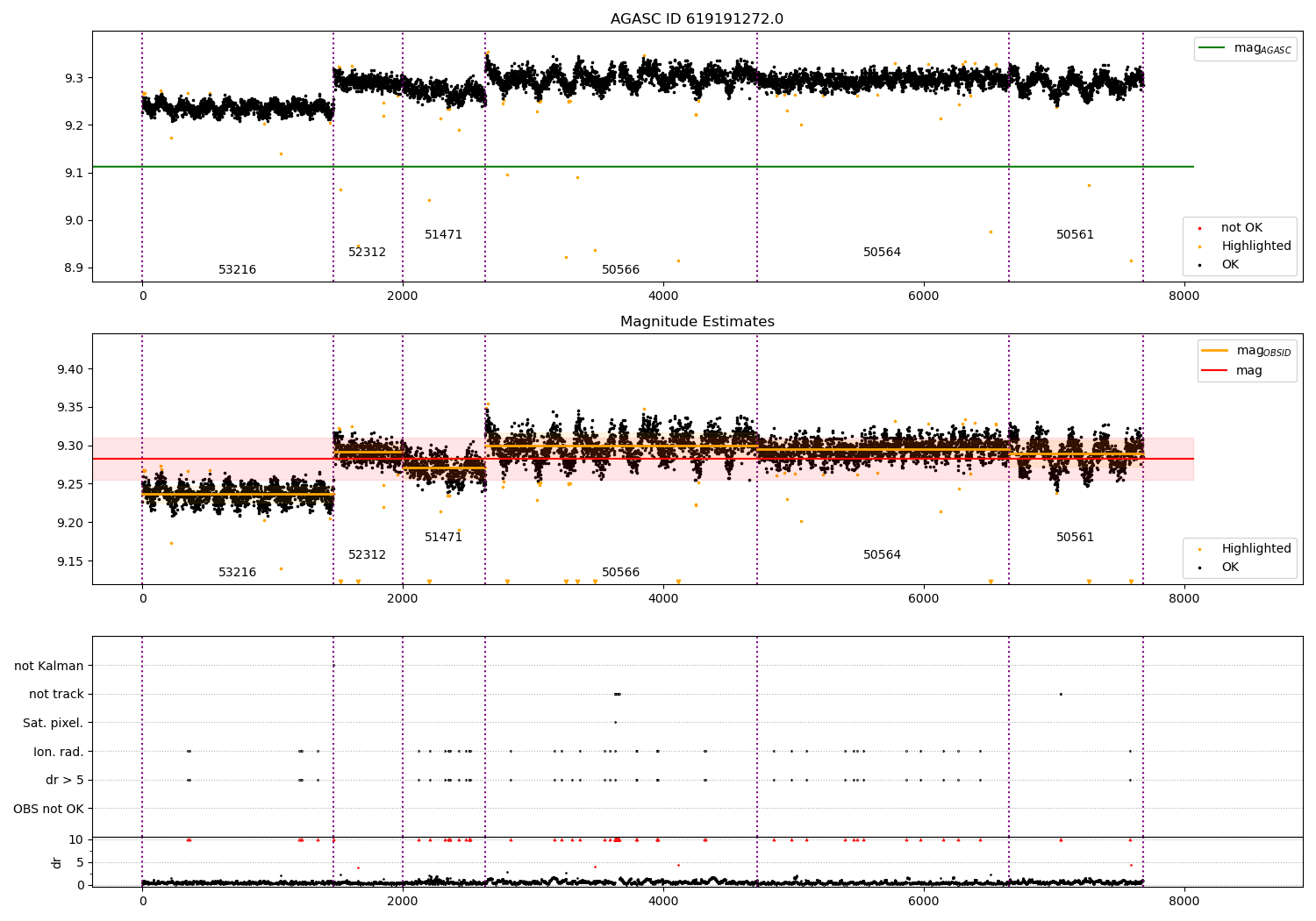Click OBSID label 50564 in Magnitude Estimates plot
Screen dimensions: 1316x921
click(x=882, y=555)
